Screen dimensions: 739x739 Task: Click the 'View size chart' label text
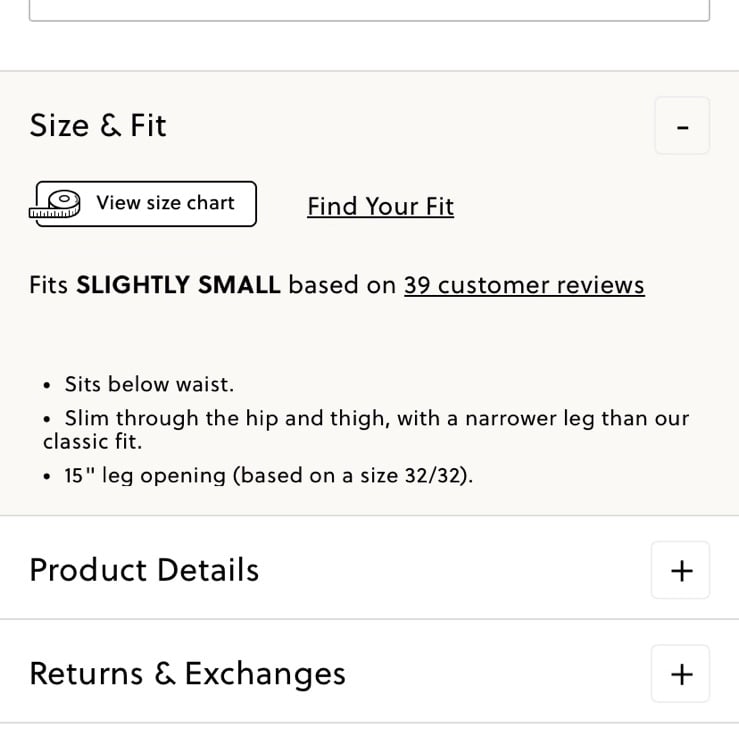165,203
